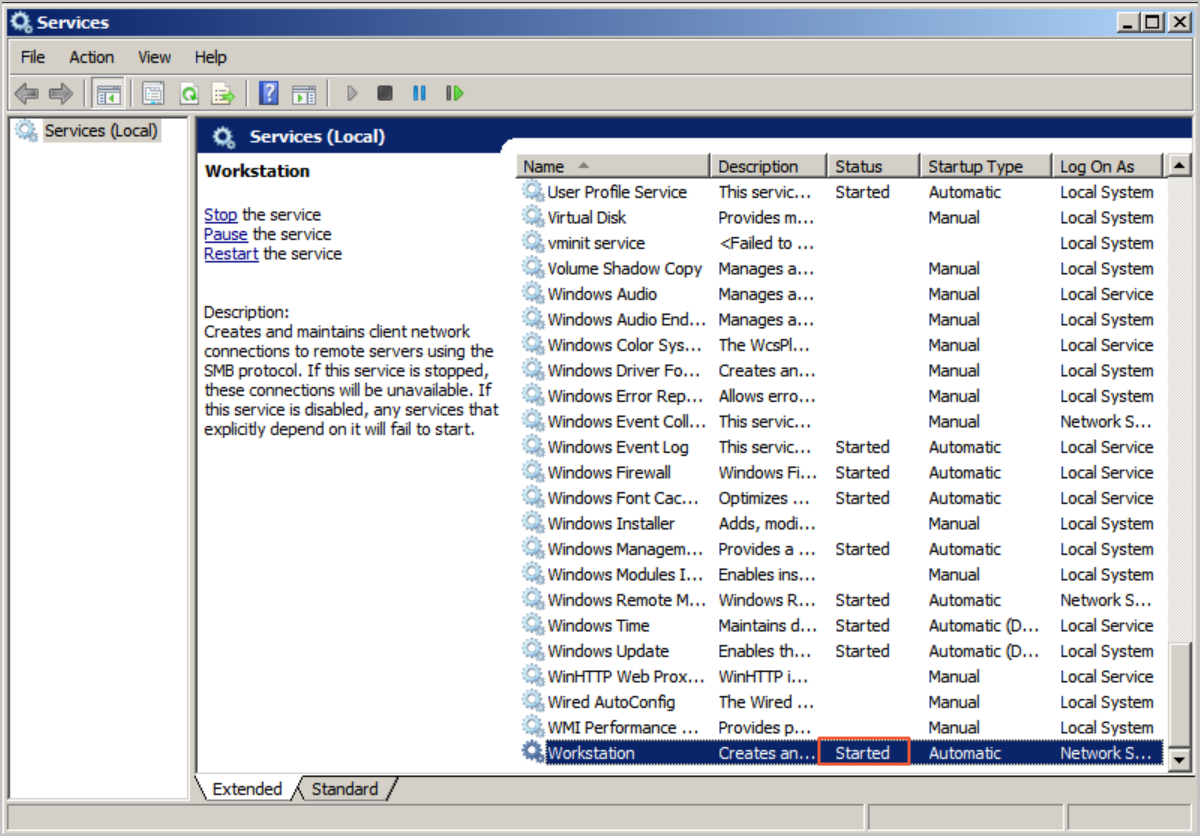Click Started status in Workstation row

tap(862, 753)
